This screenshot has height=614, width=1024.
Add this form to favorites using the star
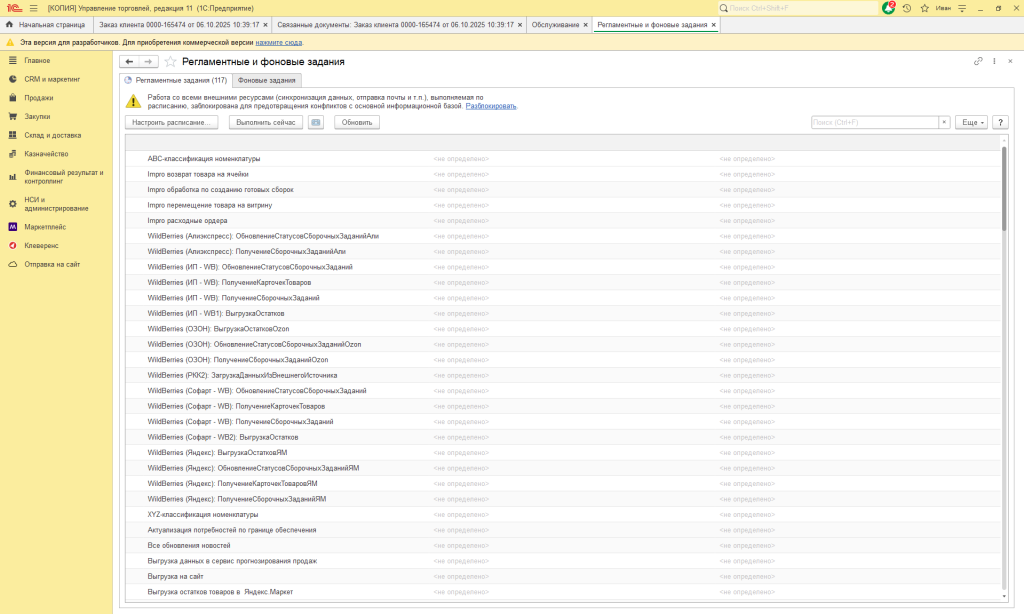(x=170, y=62)
